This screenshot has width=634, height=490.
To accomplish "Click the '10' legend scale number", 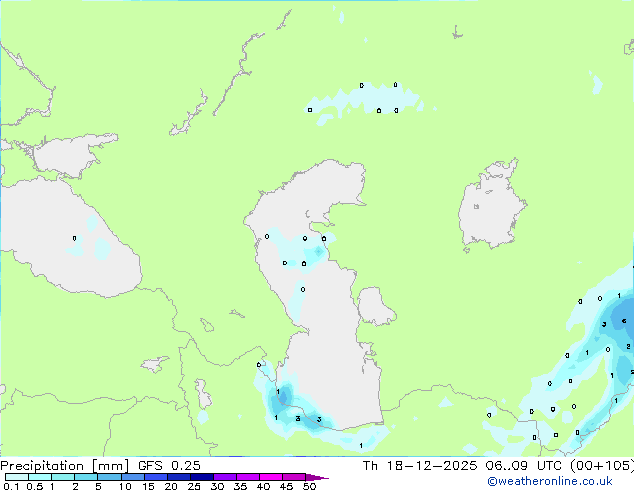I will pos(125,486).
